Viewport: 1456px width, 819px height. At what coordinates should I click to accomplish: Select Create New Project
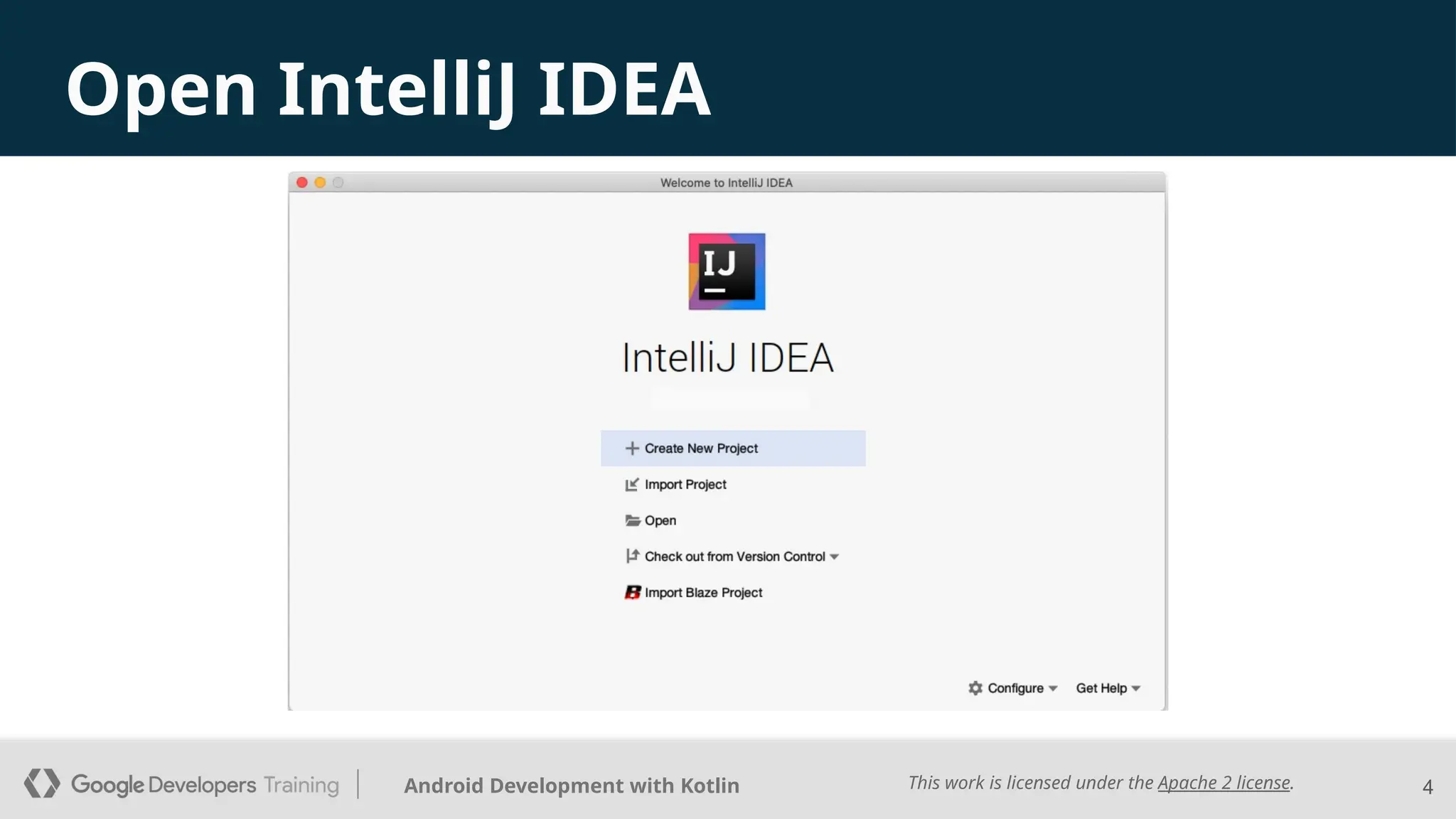pos(733,449)
